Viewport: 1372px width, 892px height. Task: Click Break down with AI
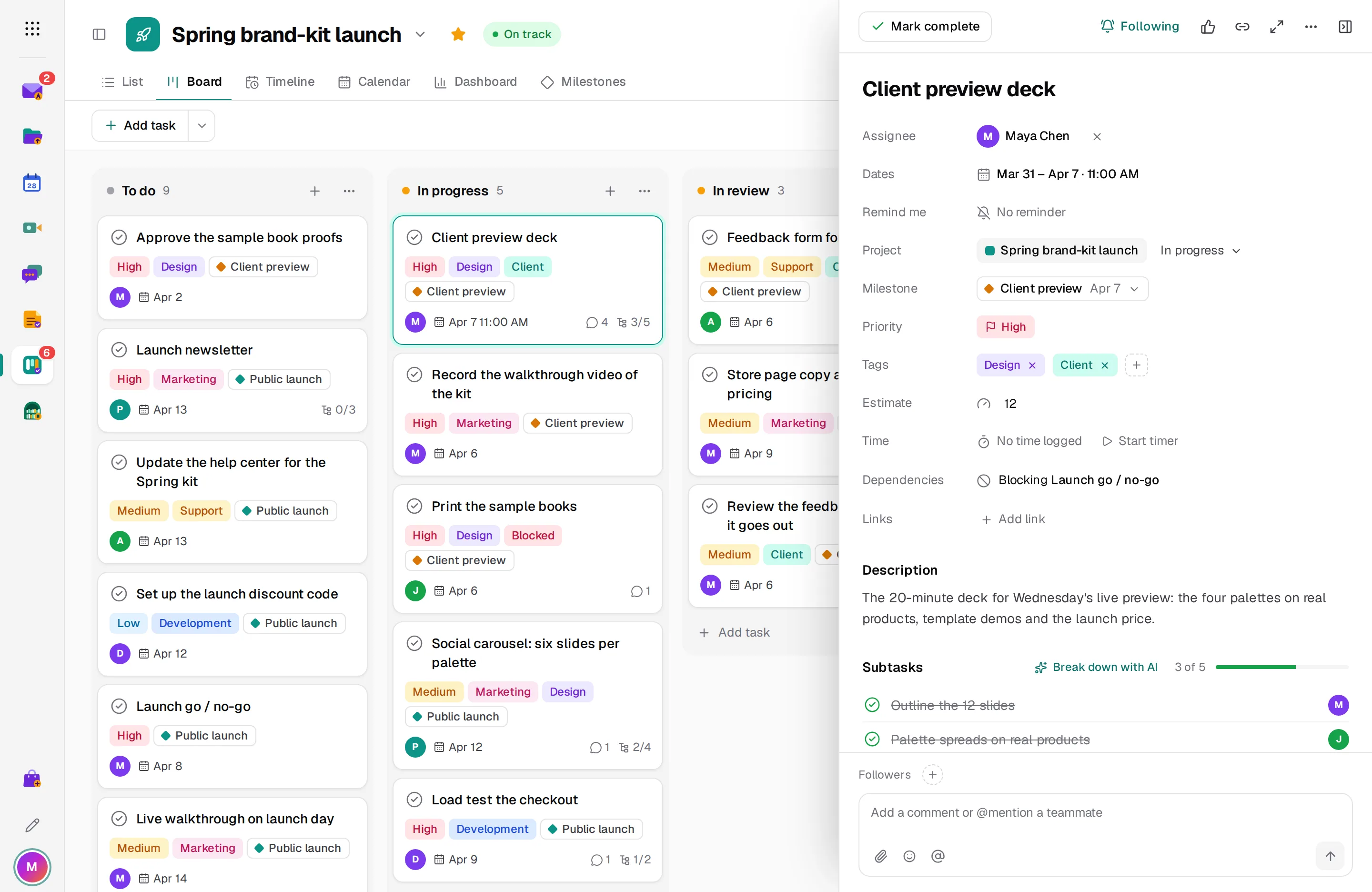point(1096,667)
